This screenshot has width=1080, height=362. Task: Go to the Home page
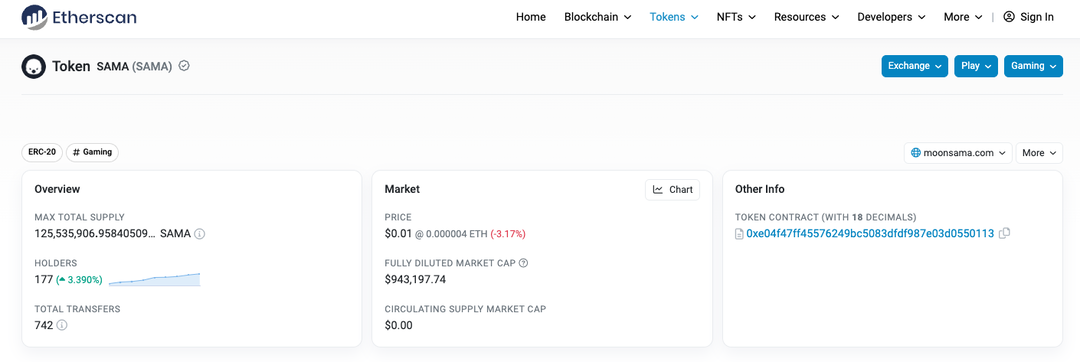tap(531, 17)
